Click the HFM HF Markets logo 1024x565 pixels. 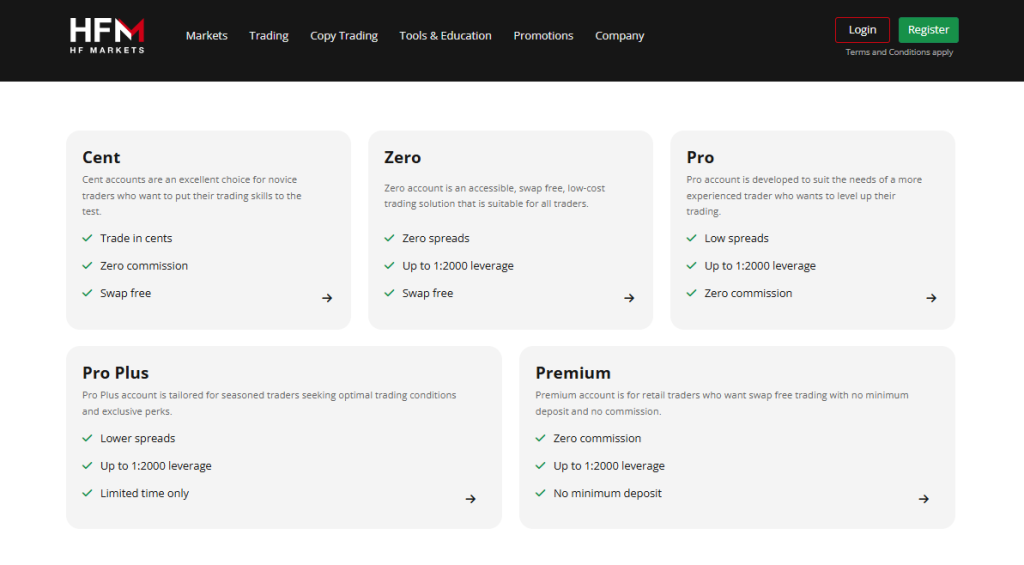click(107, 35)
